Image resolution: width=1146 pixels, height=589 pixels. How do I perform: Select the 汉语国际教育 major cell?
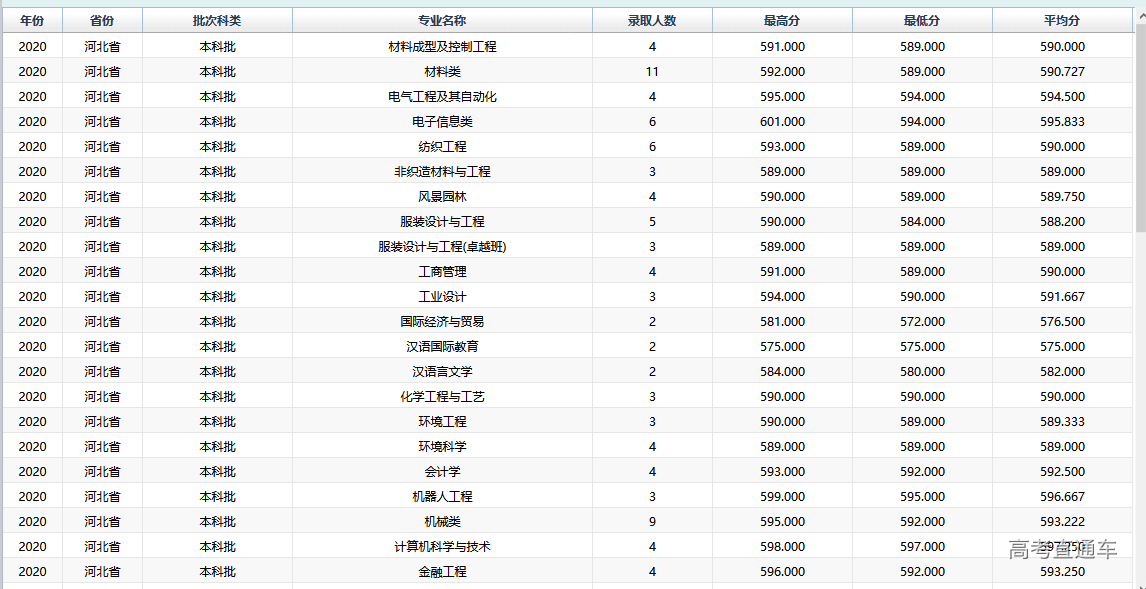(x=442, y=347)
